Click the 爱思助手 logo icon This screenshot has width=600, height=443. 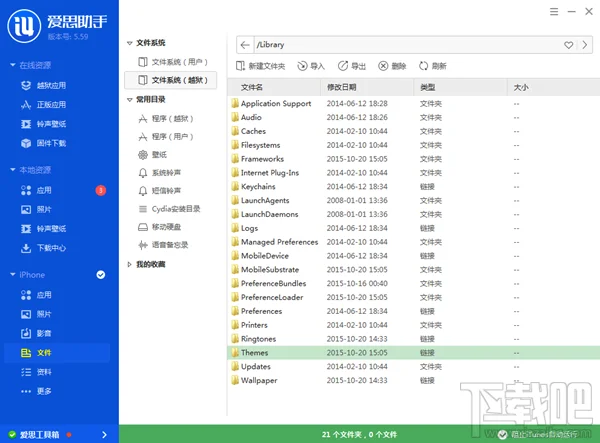[x=24, y=26]
